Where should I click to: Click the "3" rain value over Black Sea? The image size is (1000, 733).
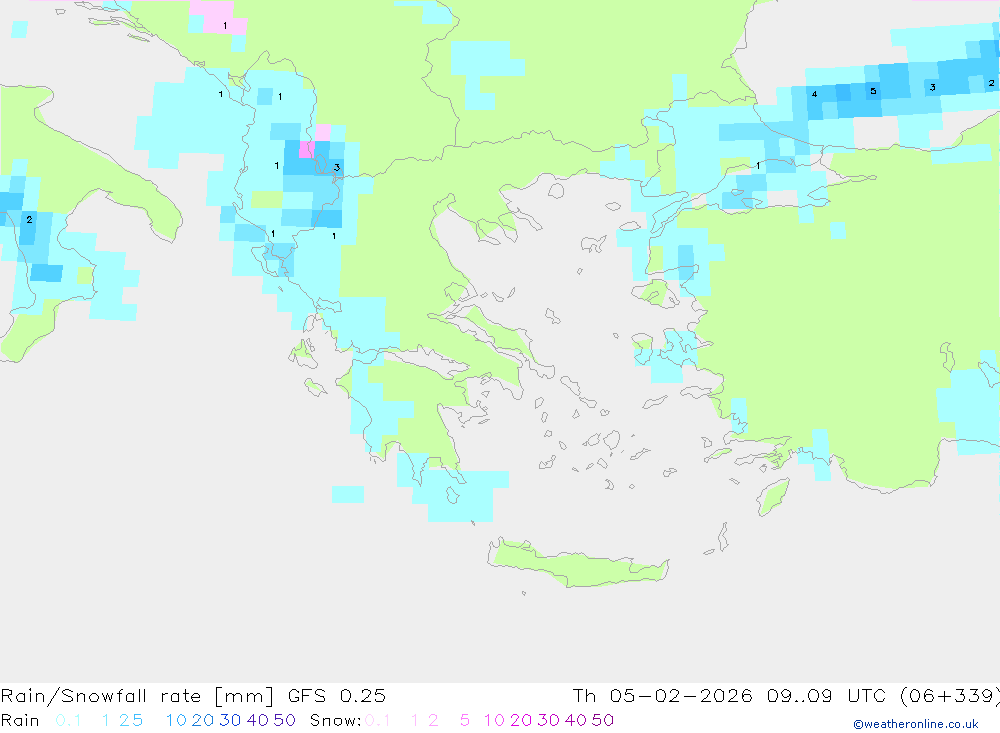[932, 87]
